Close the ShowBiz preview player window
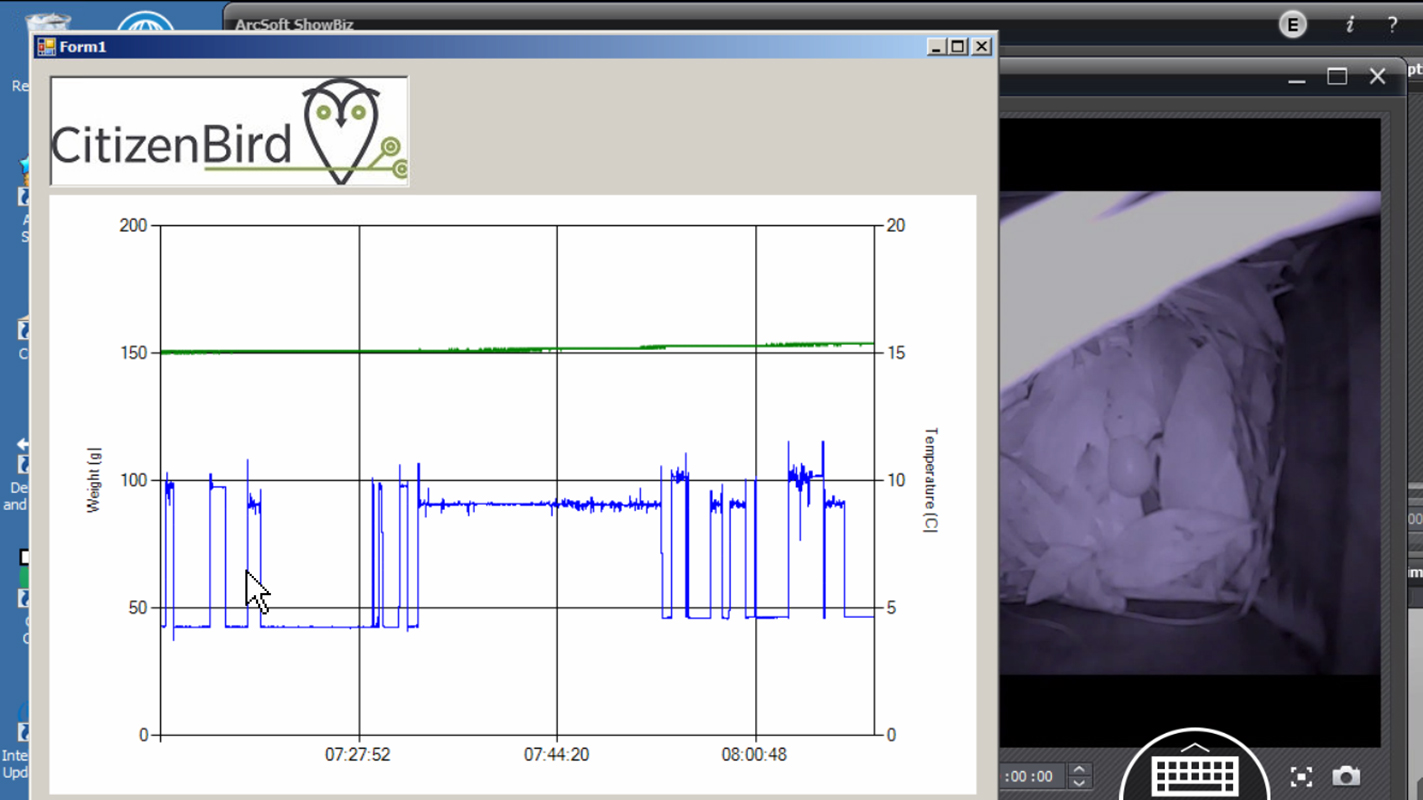Viewport: 1423px width, 800px height. (1377, 77)
